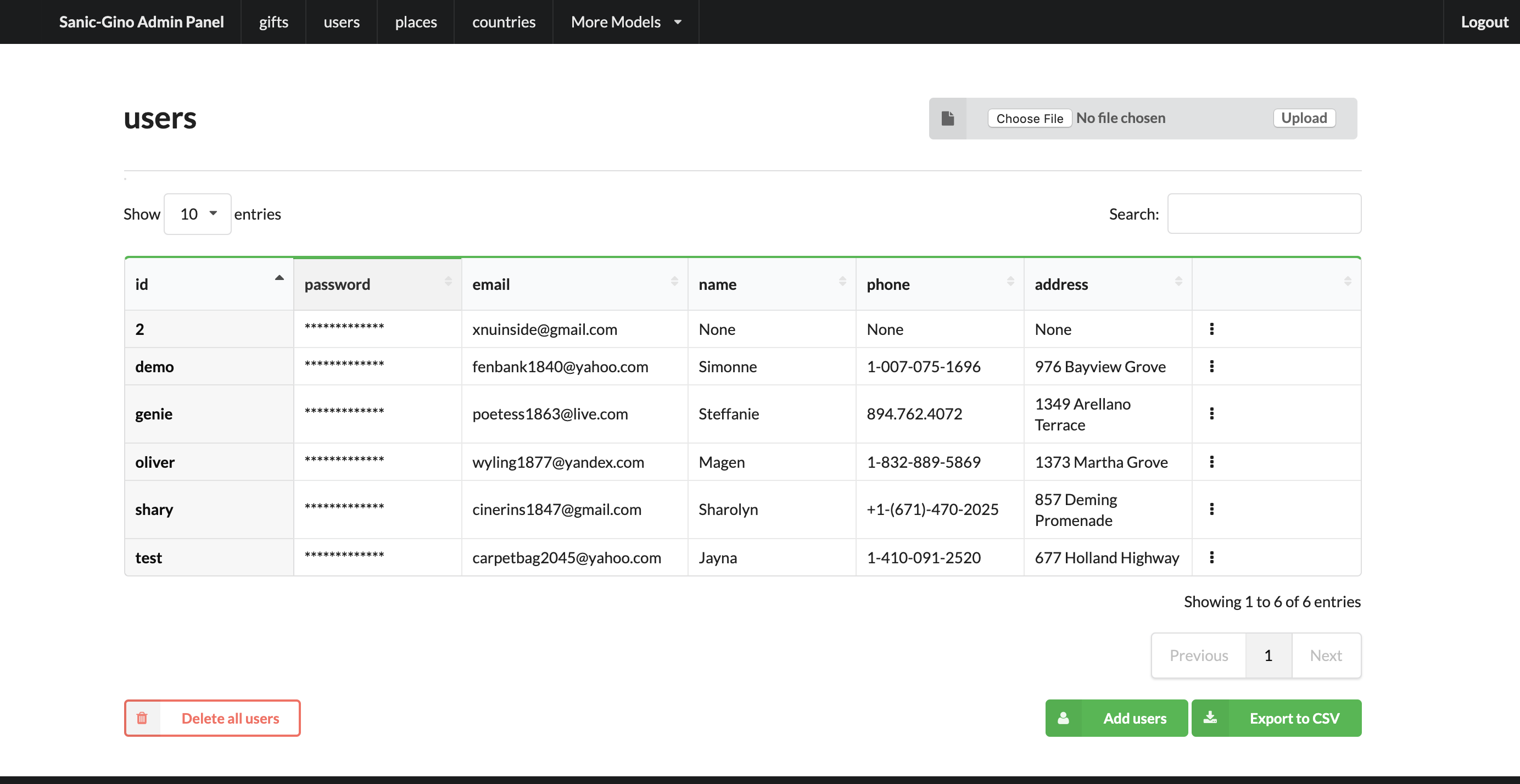1520x784 pixels.
Task: Click the download icon on Export to CSV
Action: coord(1210,718)
